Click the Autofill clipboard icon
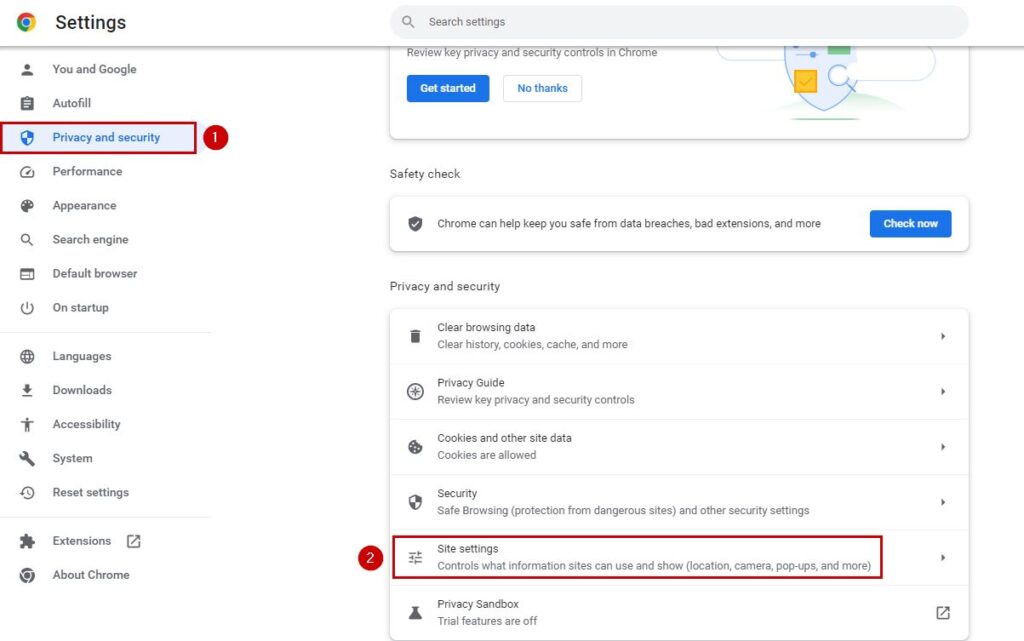This screenshot has width=1024, height=641. (x=27, y=103)
